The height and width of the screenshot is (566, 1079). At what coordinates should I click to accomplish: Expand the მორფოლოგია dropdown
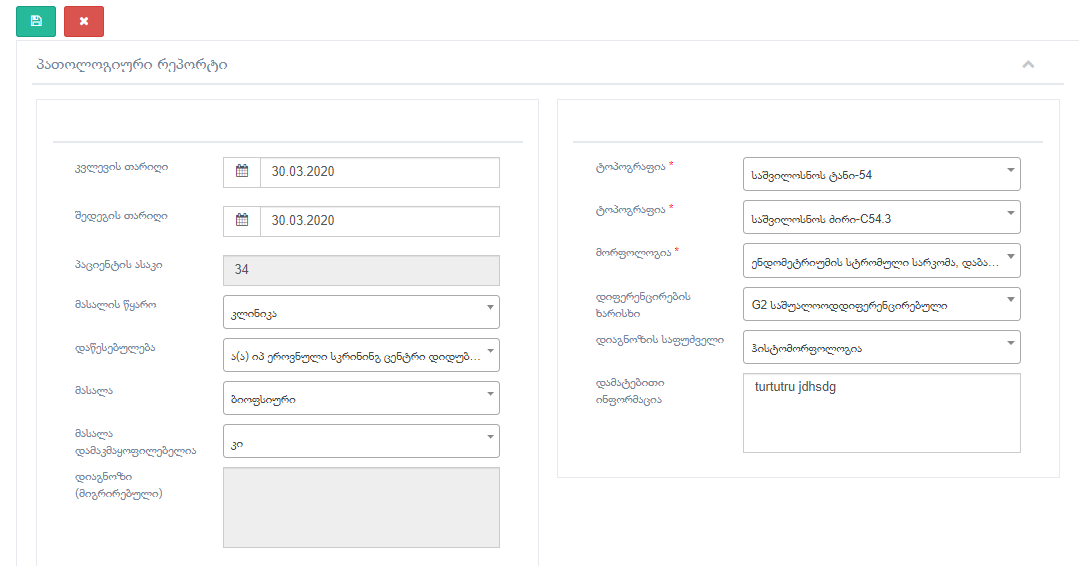pyautogui.click(x=881, y=260)
